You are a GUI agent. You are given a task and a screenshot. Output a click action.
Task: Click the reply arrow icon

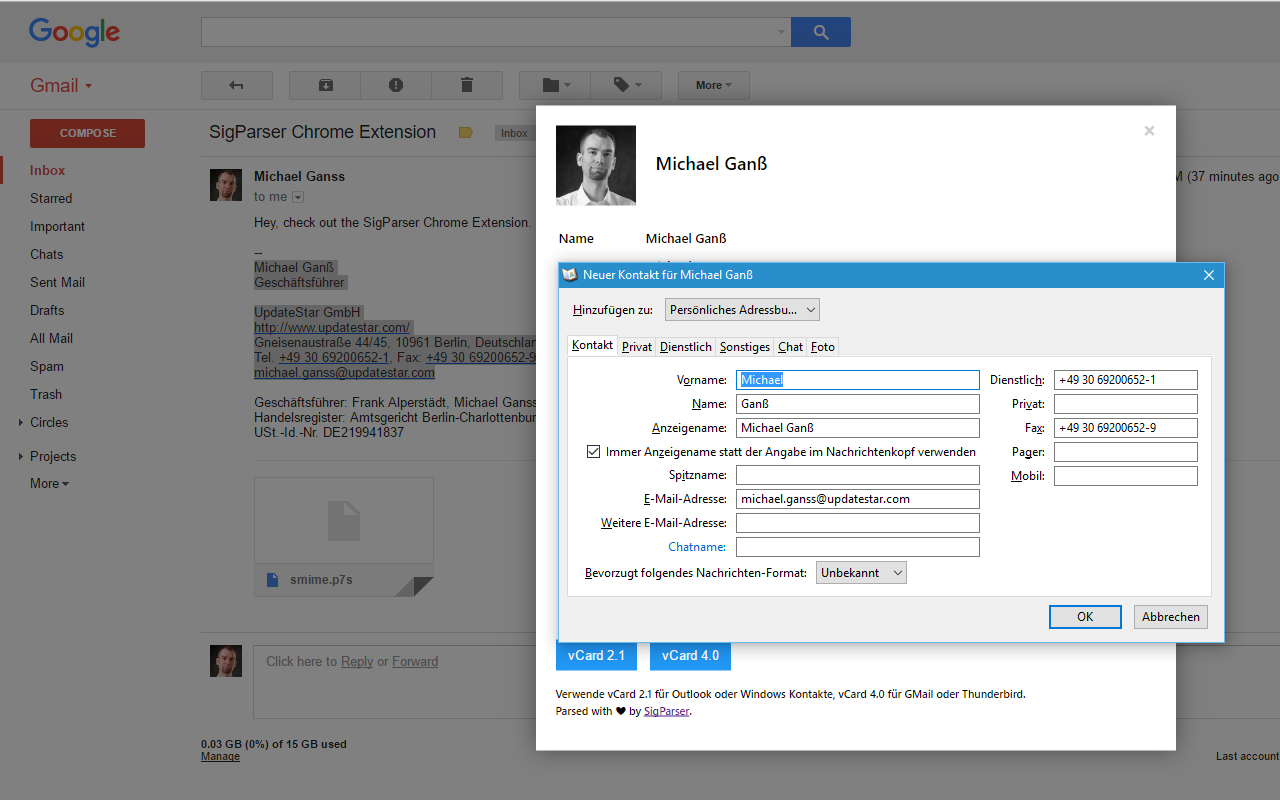[237, 85]
